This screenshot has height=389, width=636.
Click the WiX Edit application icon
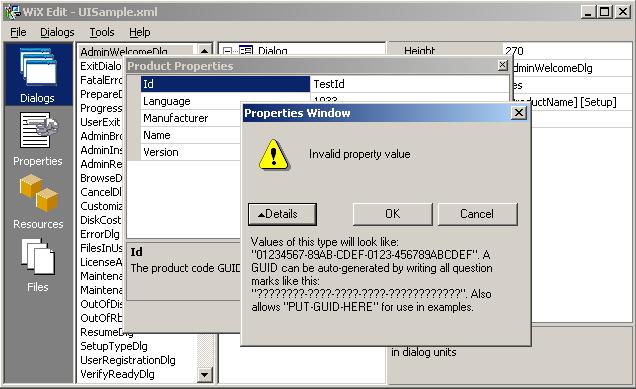[12, 11]
